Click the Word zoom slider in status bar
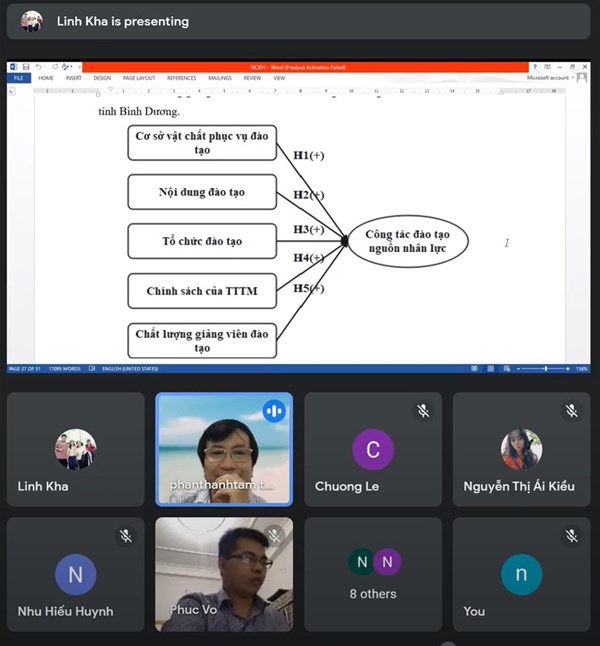600x646 pixels. [x=544, y=369]
